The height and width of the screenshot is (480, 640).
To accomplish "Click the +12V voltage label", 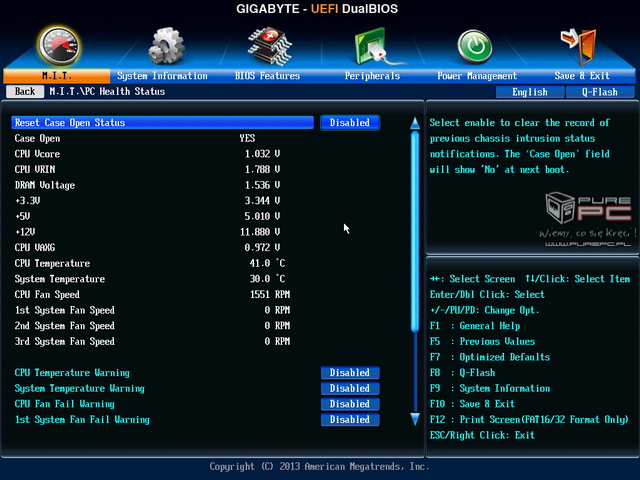I will pyautogui.click(x=25, y=232).
